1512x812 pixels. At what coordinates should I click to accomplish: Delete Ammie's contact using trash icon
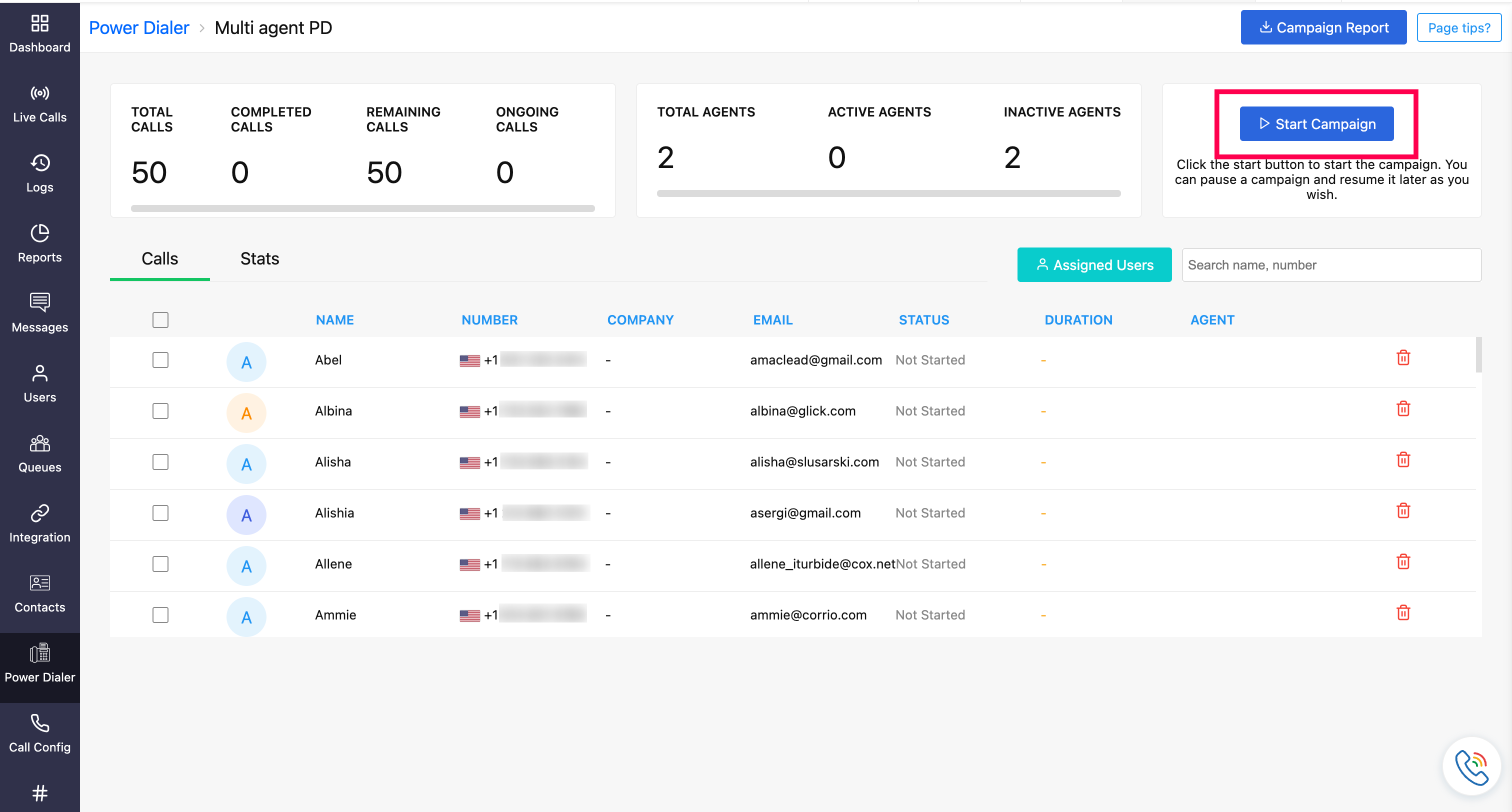(1403, 613)
